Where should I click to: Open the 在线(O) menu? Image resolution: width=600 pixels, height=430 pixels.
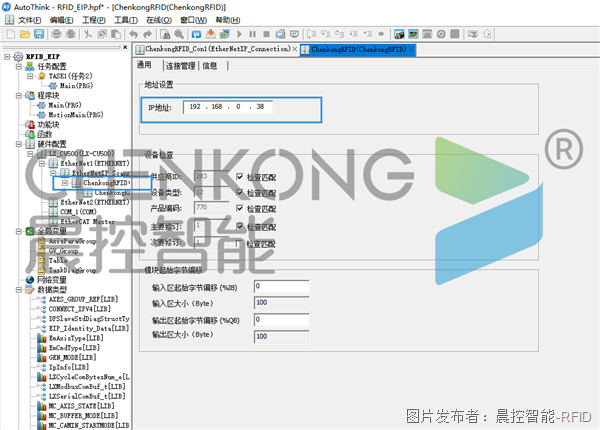tap(159, 20)
